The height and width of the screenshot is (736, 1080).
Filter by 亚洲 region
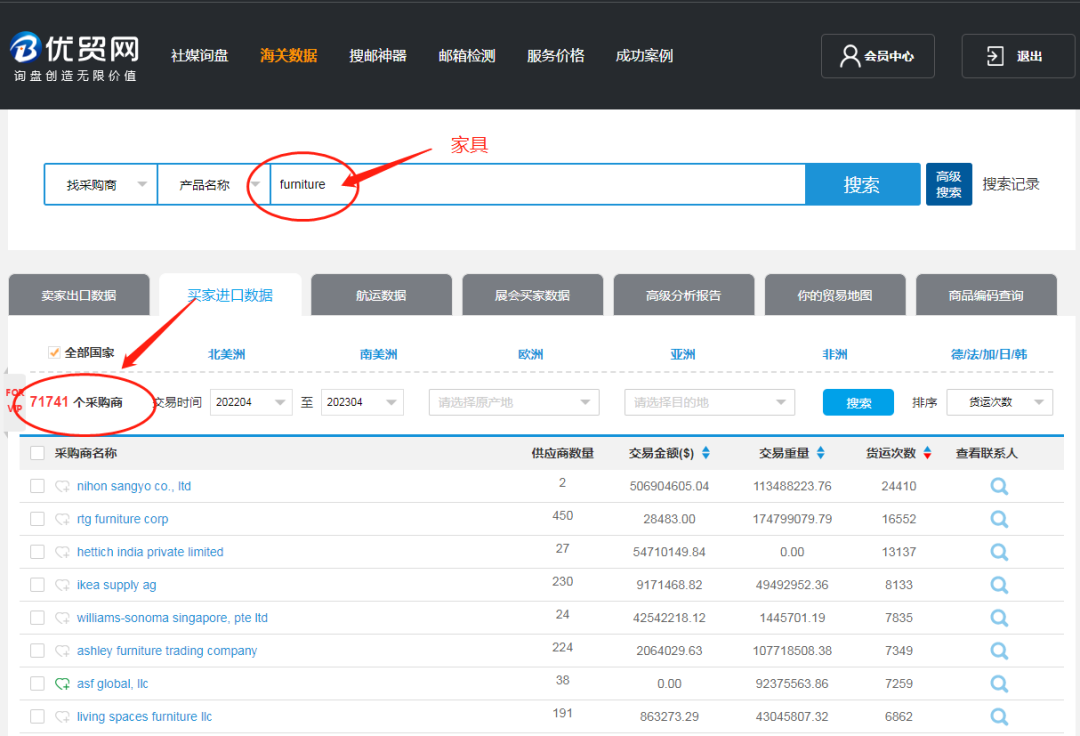[683, 355]
